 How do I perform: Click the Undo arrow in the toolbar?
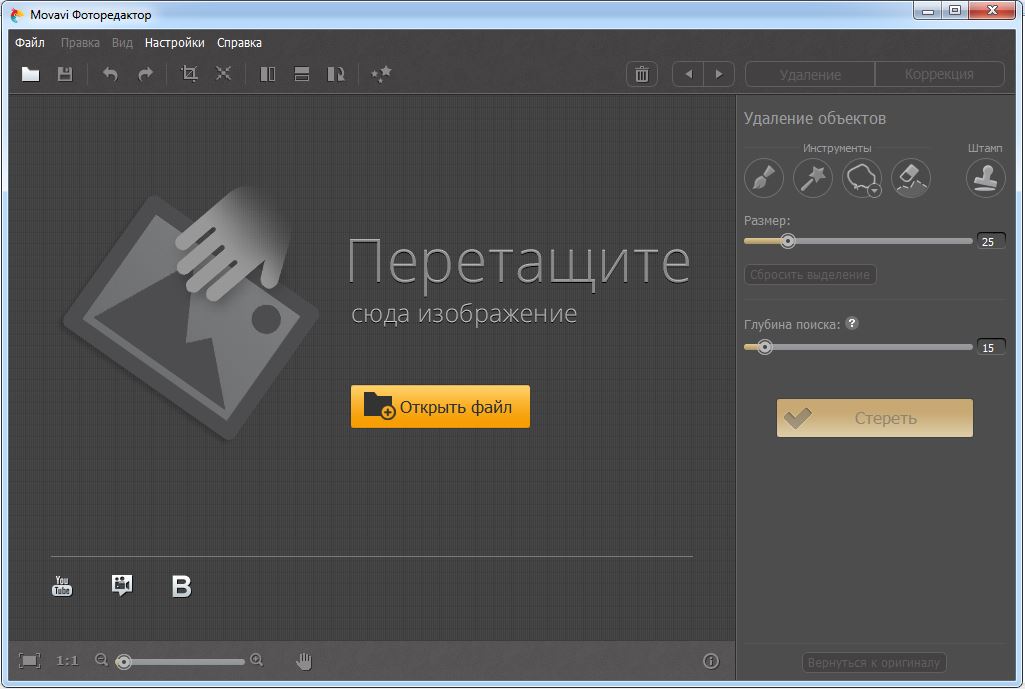coord(110,74)
